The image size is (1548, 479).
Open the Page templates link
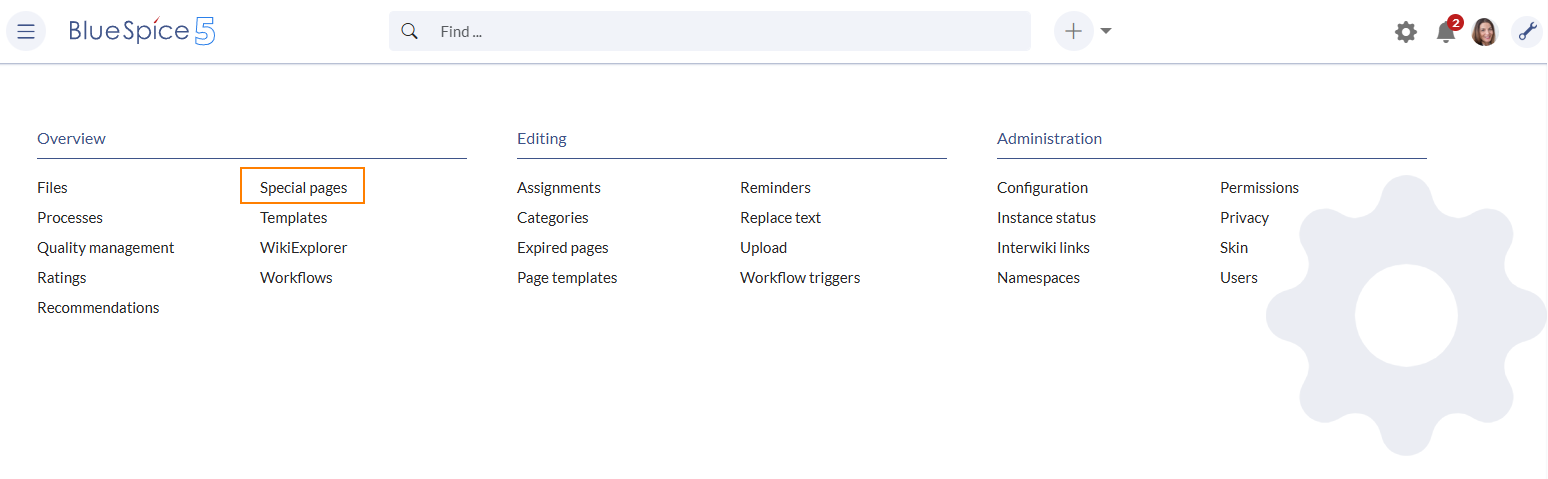(x=567, y=277)
